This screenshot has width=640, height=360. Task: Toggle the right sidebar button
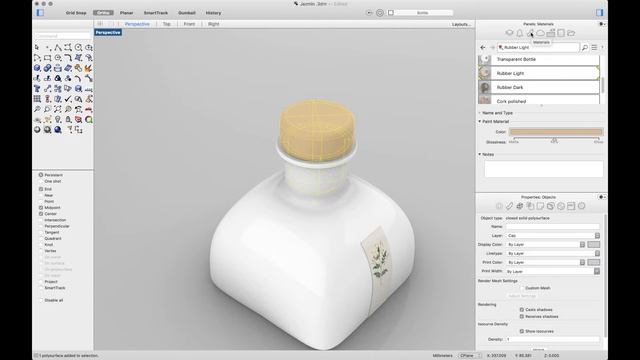(x=600, y=13)
